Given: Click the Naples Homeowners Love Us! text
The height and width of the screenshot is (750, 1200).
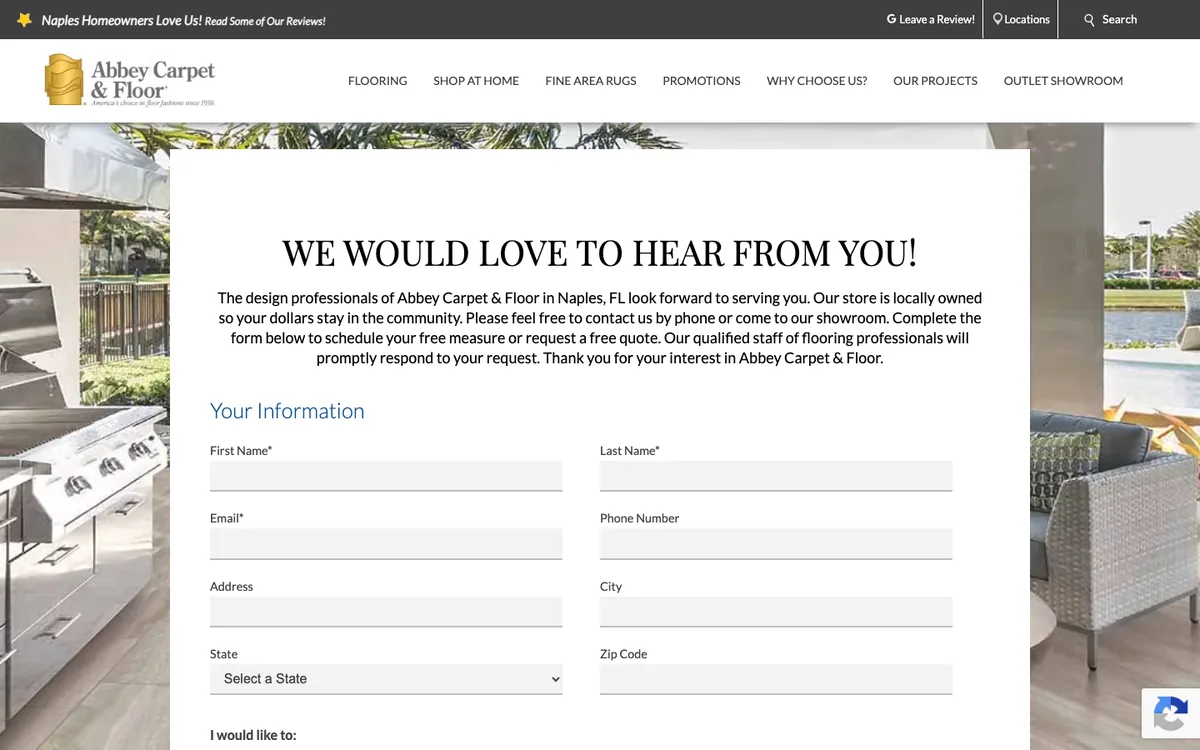Looking at the screenshot, I should [x=122, y=20].
